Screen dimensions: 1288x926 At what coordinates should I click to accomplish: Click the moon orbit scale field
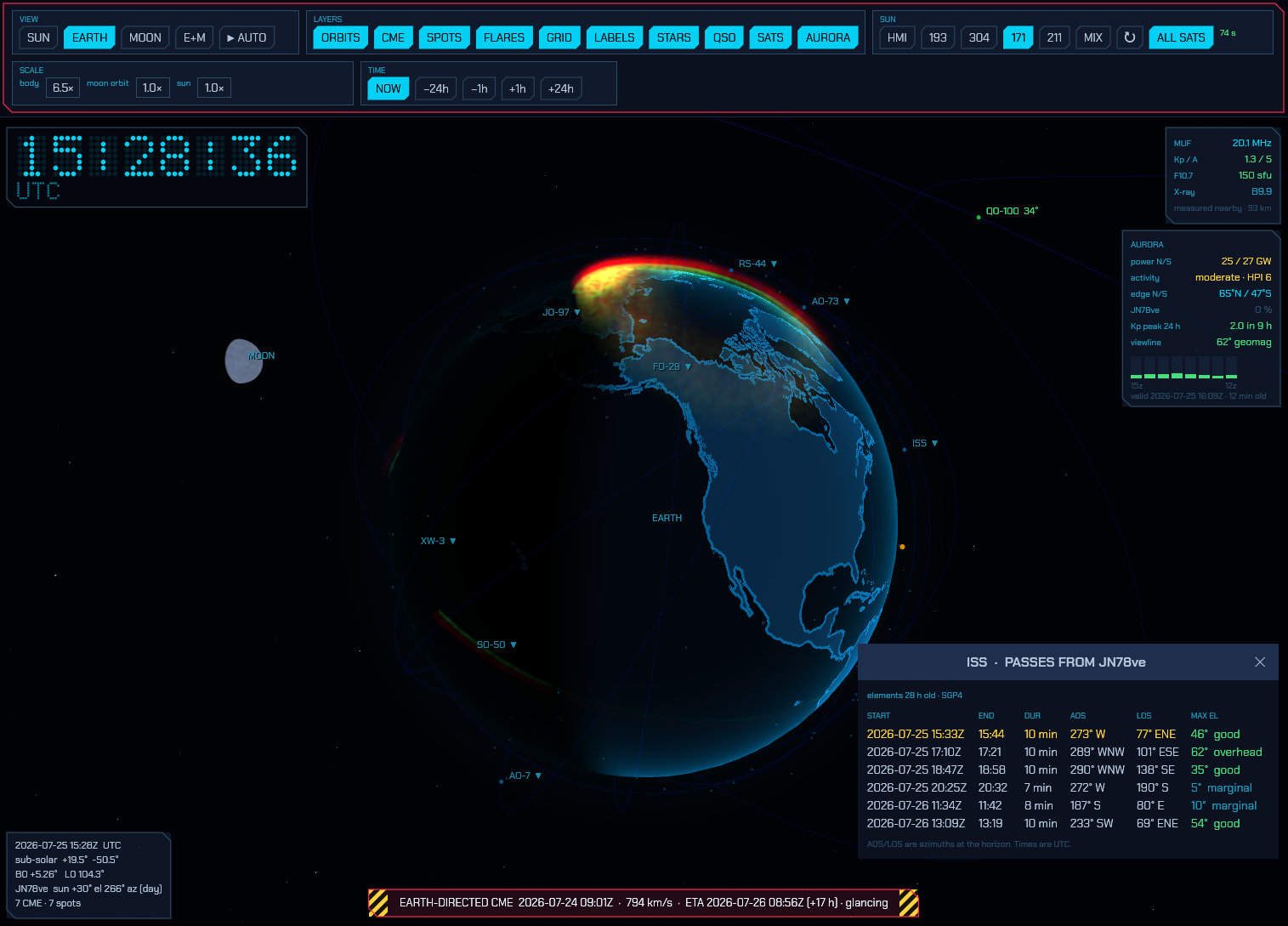[153, 88]
